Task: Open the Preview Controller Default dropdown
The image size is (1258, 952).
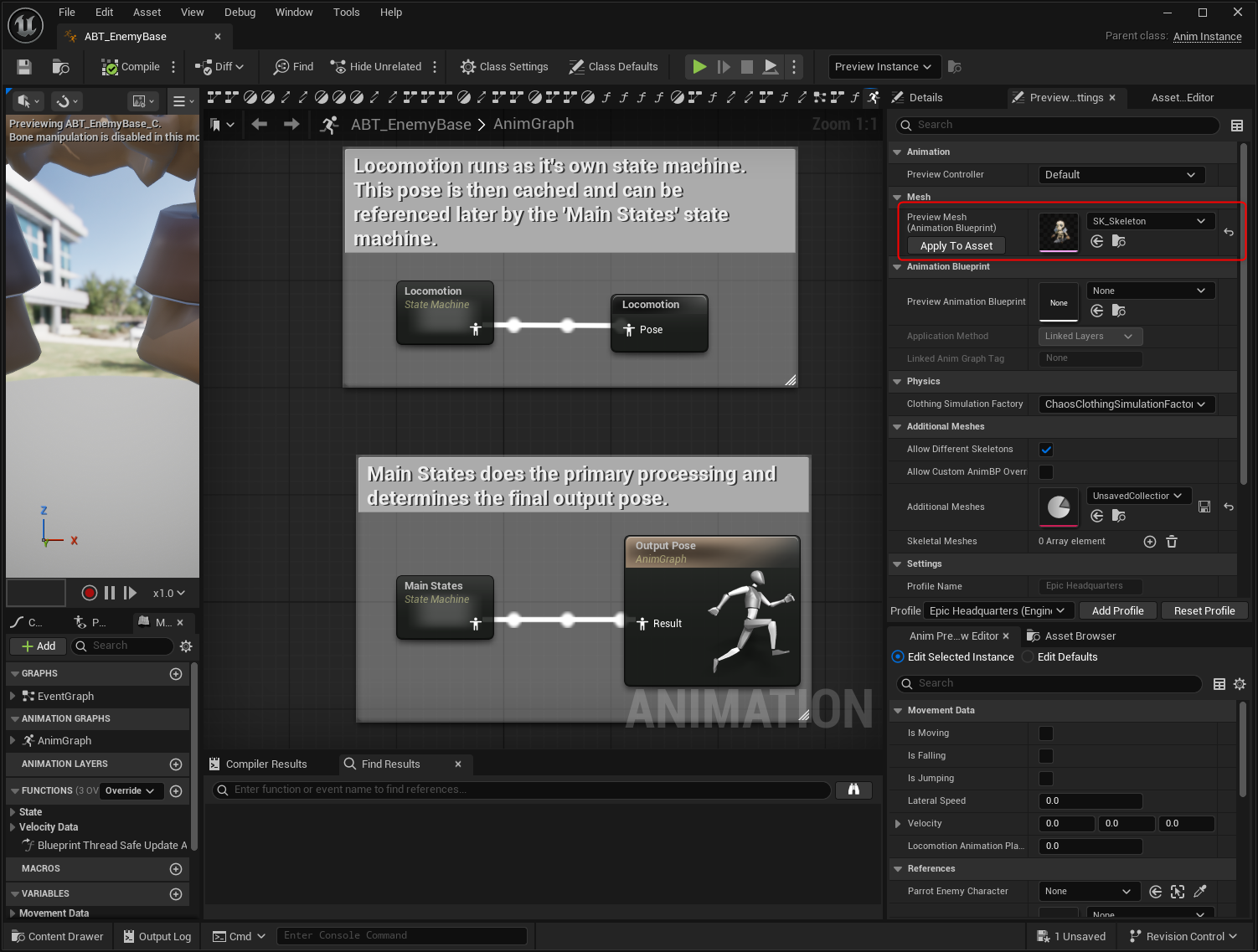Action: tap(1121, 175)
